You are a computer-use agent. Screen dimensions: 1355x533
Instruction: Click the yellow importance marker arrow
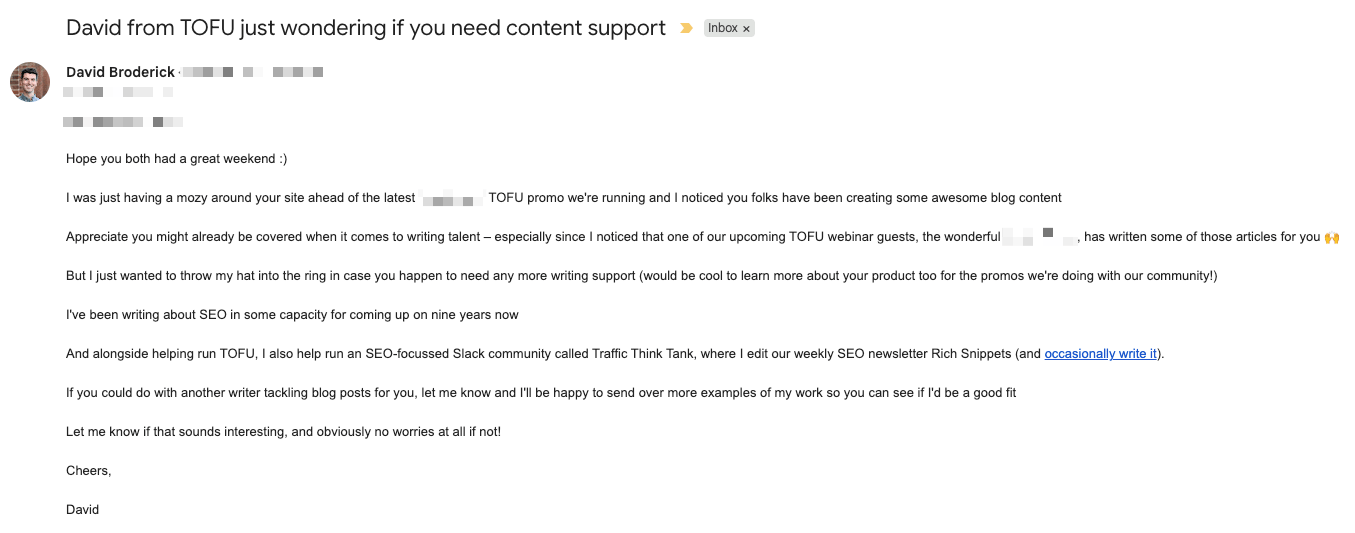[686, 29]
